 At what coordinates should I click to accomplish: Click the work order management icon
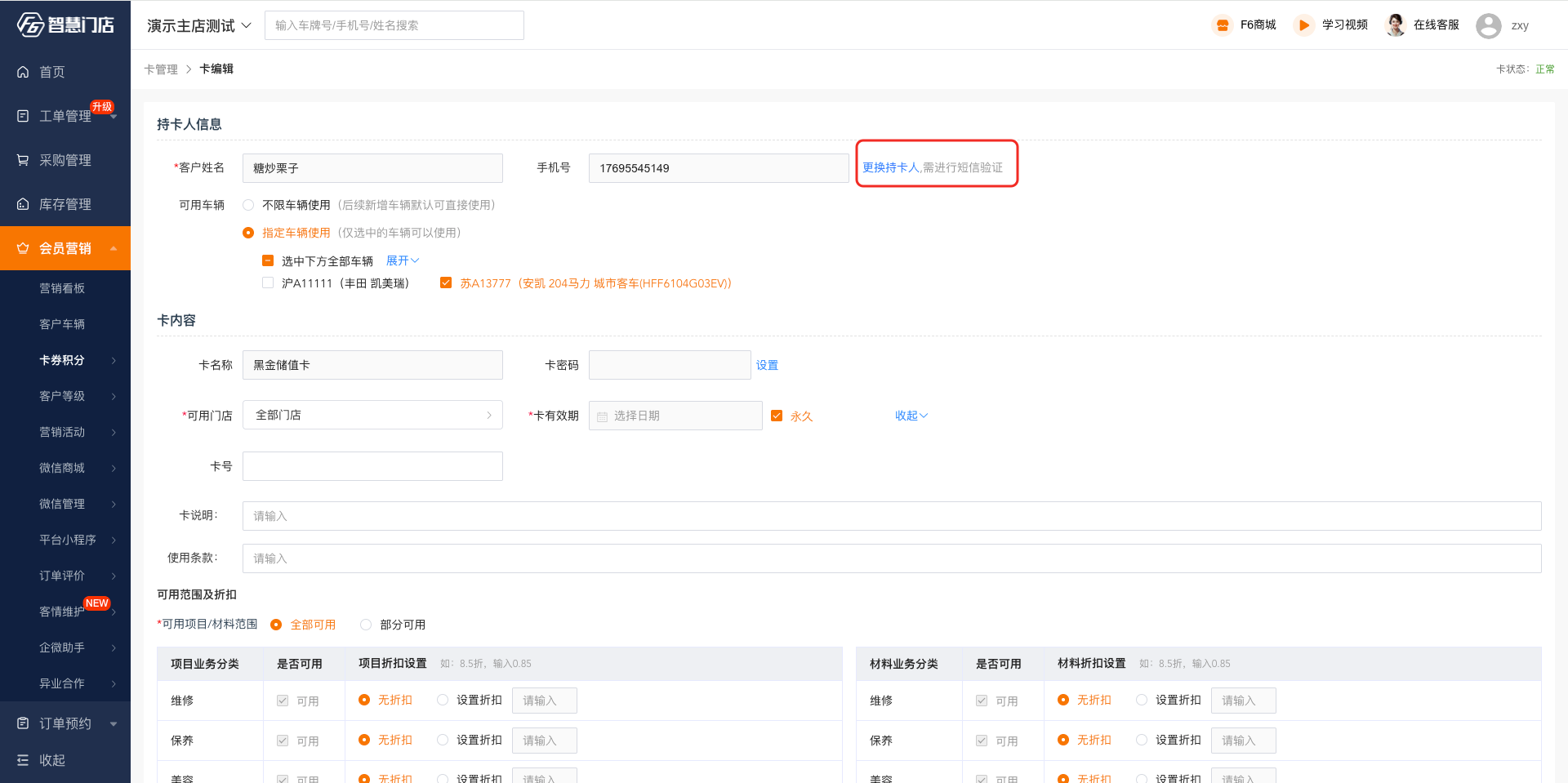point(23,116)
